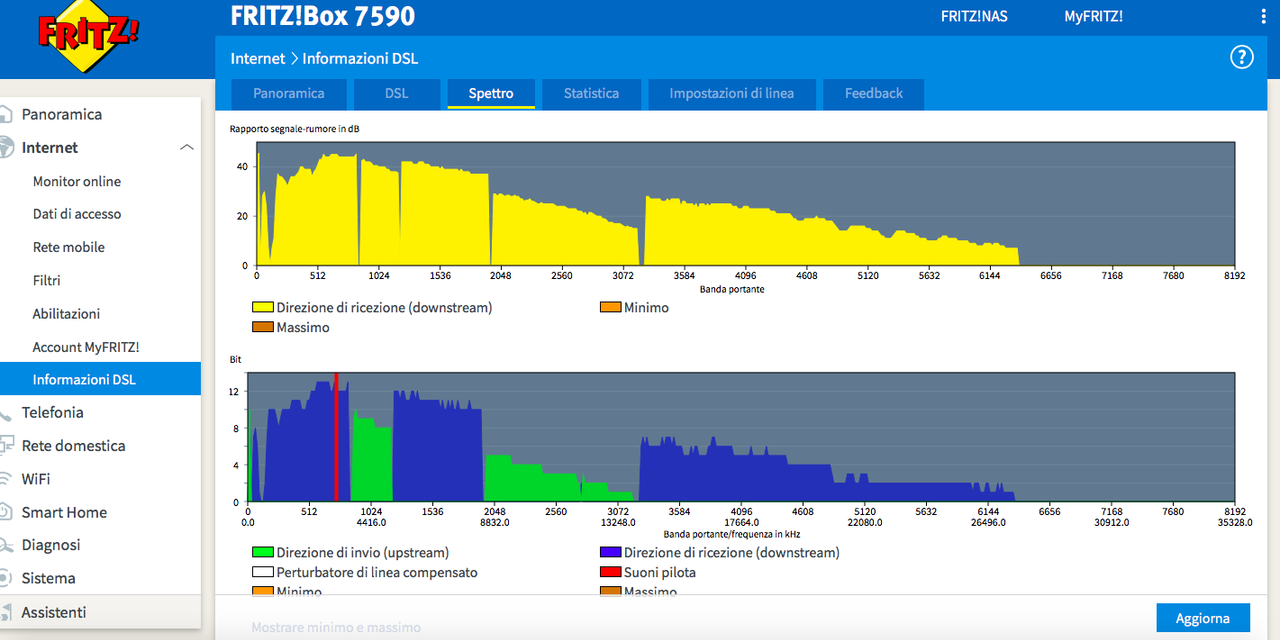This screenshot has width=1280, height=640.
Task: Open the Feedback tab
Action: pos(874,94)
